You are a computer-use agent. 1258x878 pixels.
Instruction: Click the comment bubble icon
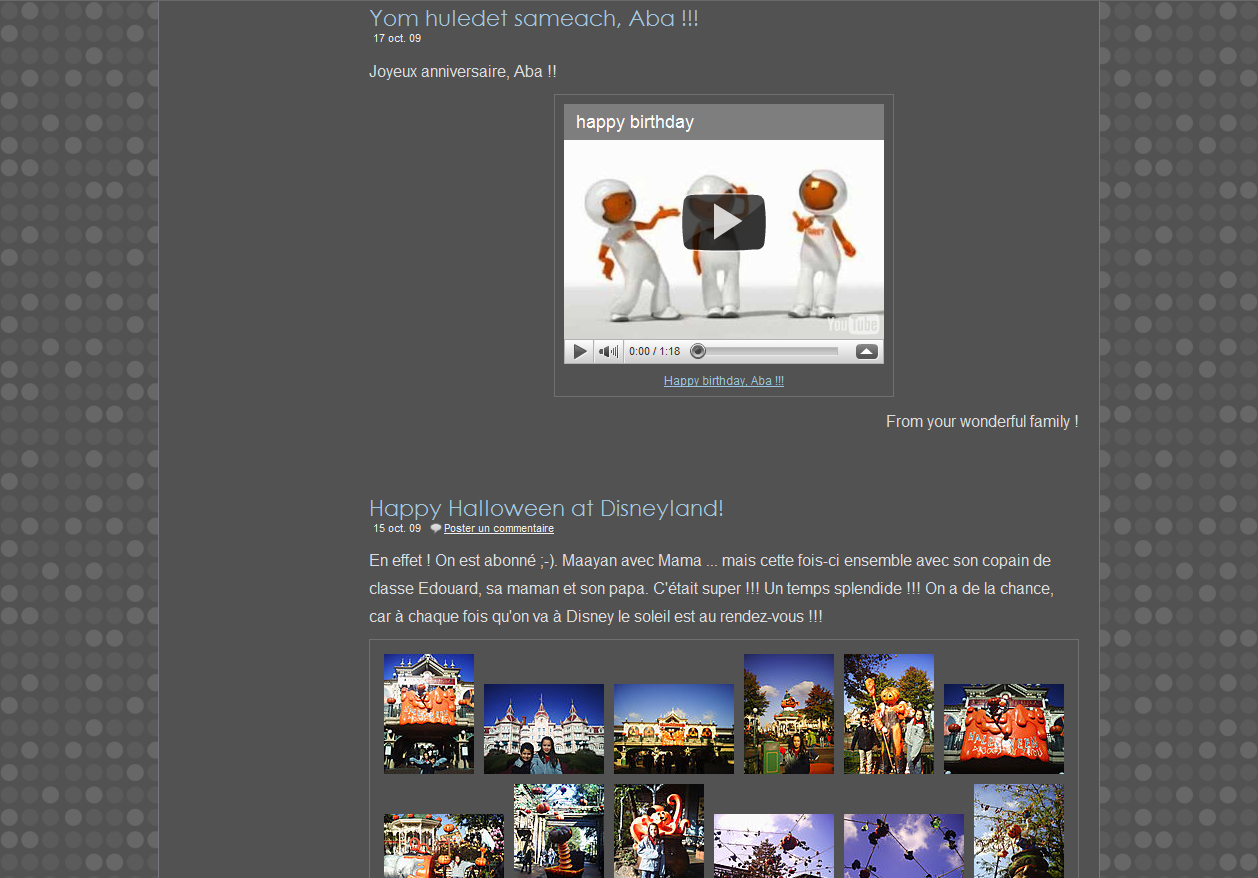[436, 529]
